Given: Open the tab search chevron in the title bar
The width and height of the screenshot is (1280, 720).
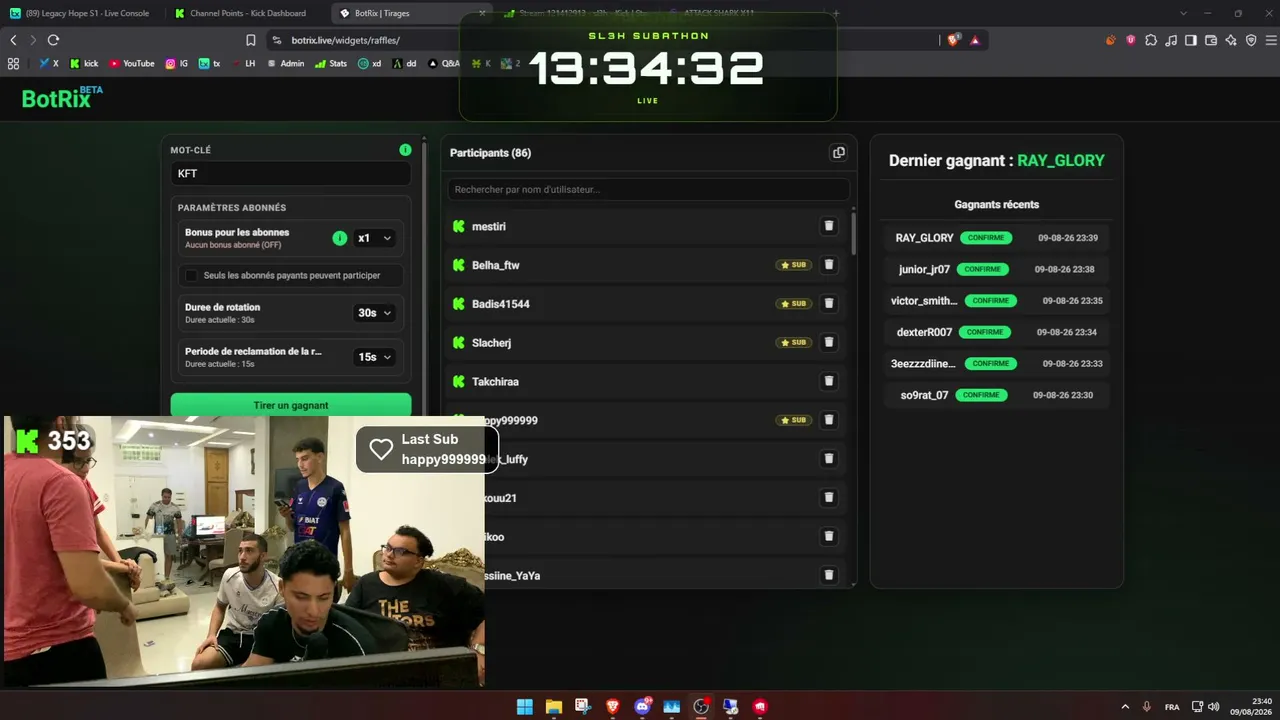Looking at the screenshot, I should click(x=1183, y=13).
